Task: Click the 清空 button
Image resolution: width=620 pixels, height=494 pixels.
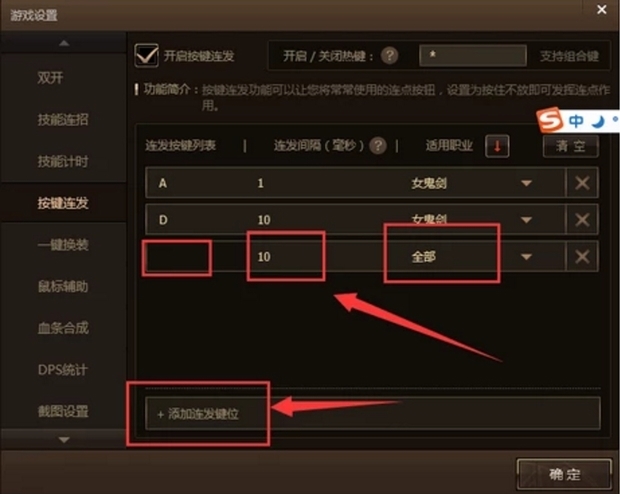Action: coord(571,146)
